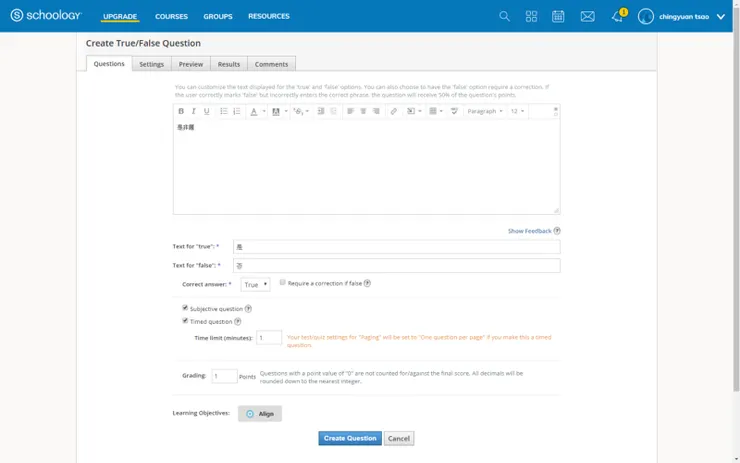
Task: Click the Grading points field
Action: 224,376
